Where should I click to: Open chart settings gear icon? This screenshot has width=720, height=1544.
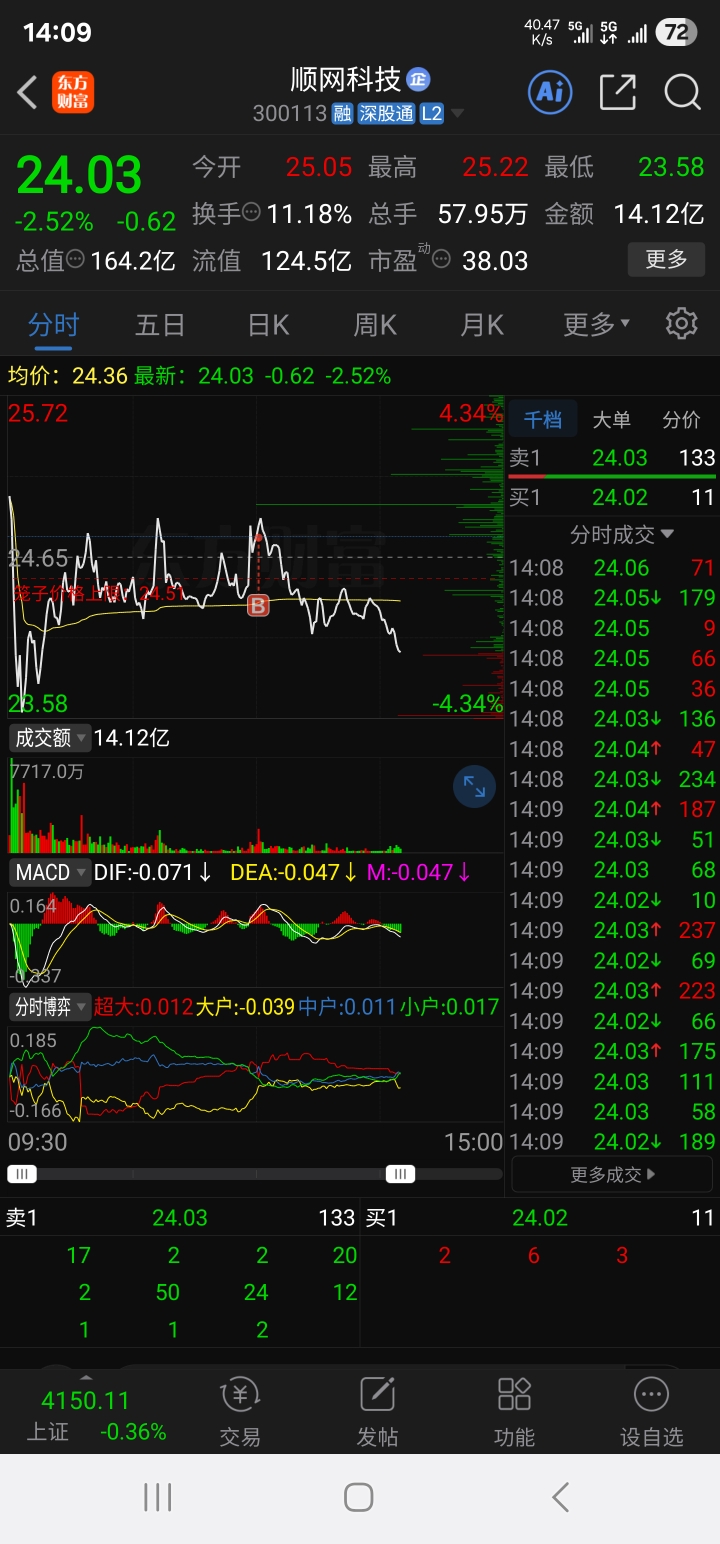pos(681,324)
